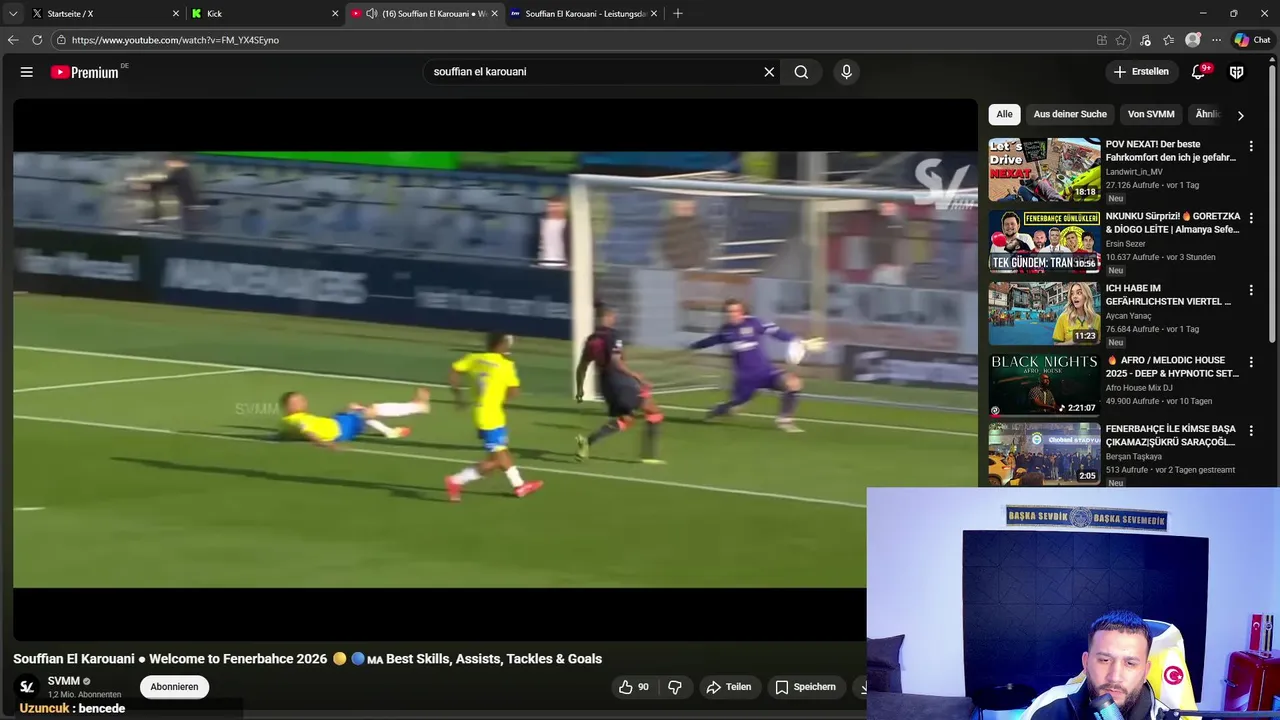Viewport: 1280px width, 720px height.
Task: Open the notifications bell
Action: [1198, 72]
